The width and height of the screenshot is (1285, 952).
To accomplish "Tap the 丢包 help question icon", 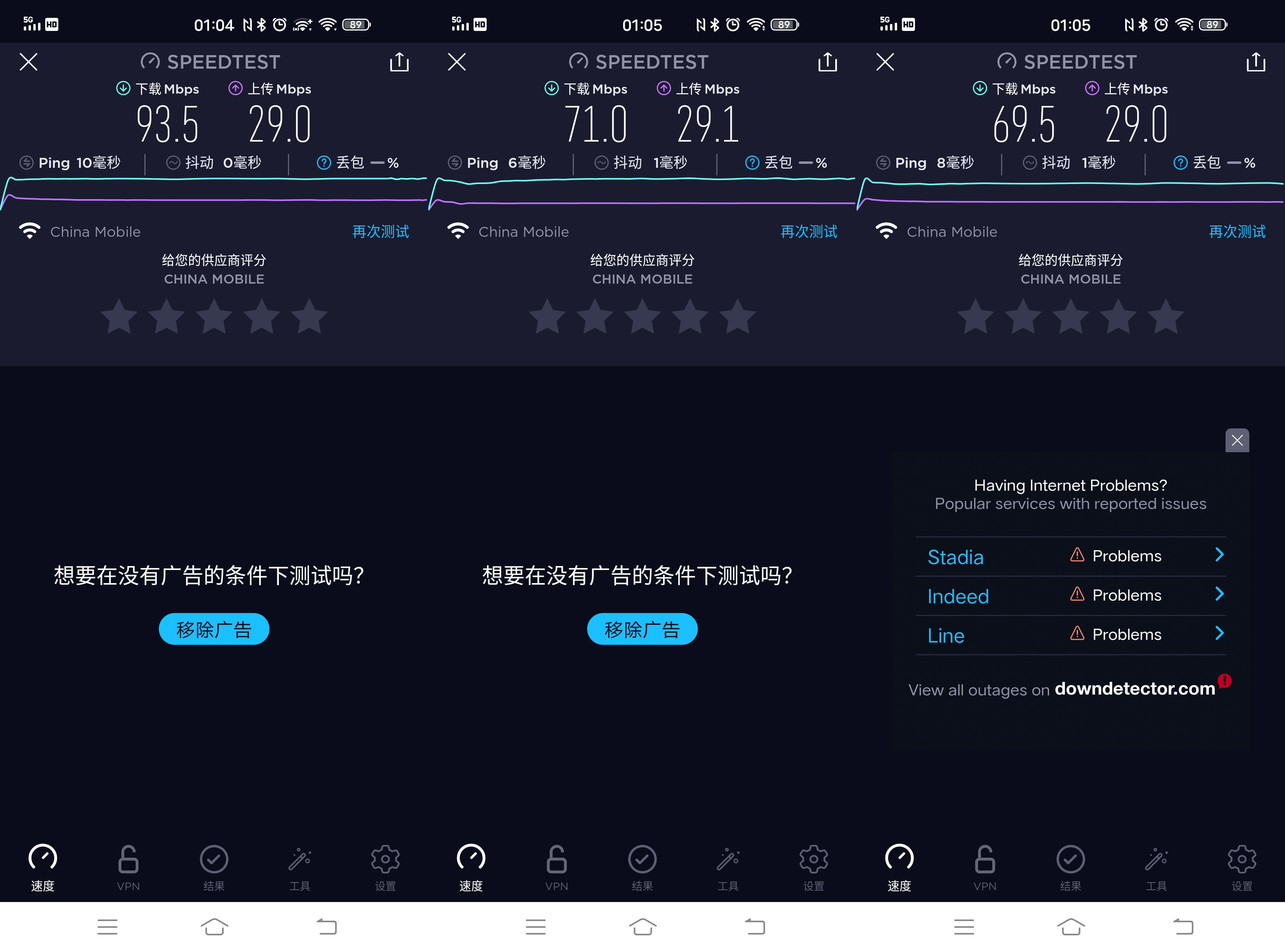I will click(x=324, y=163).
